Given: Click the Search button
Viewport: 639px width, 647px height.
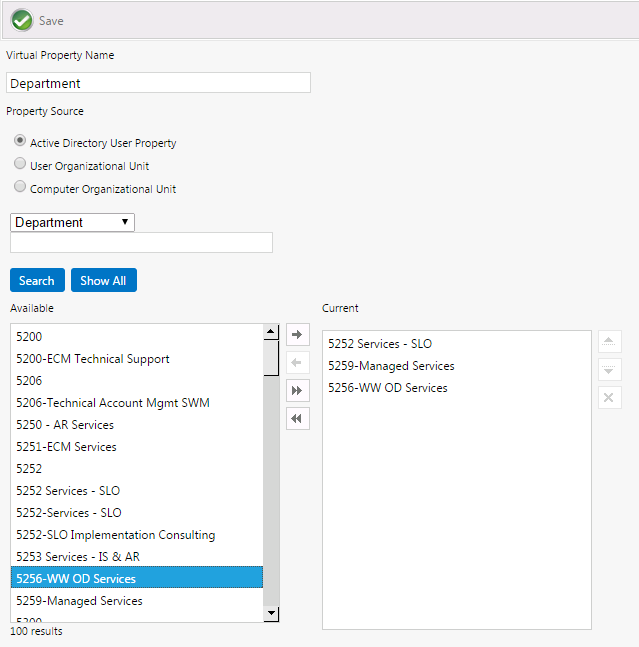Looking at the screenshot, I should point(37,280).
